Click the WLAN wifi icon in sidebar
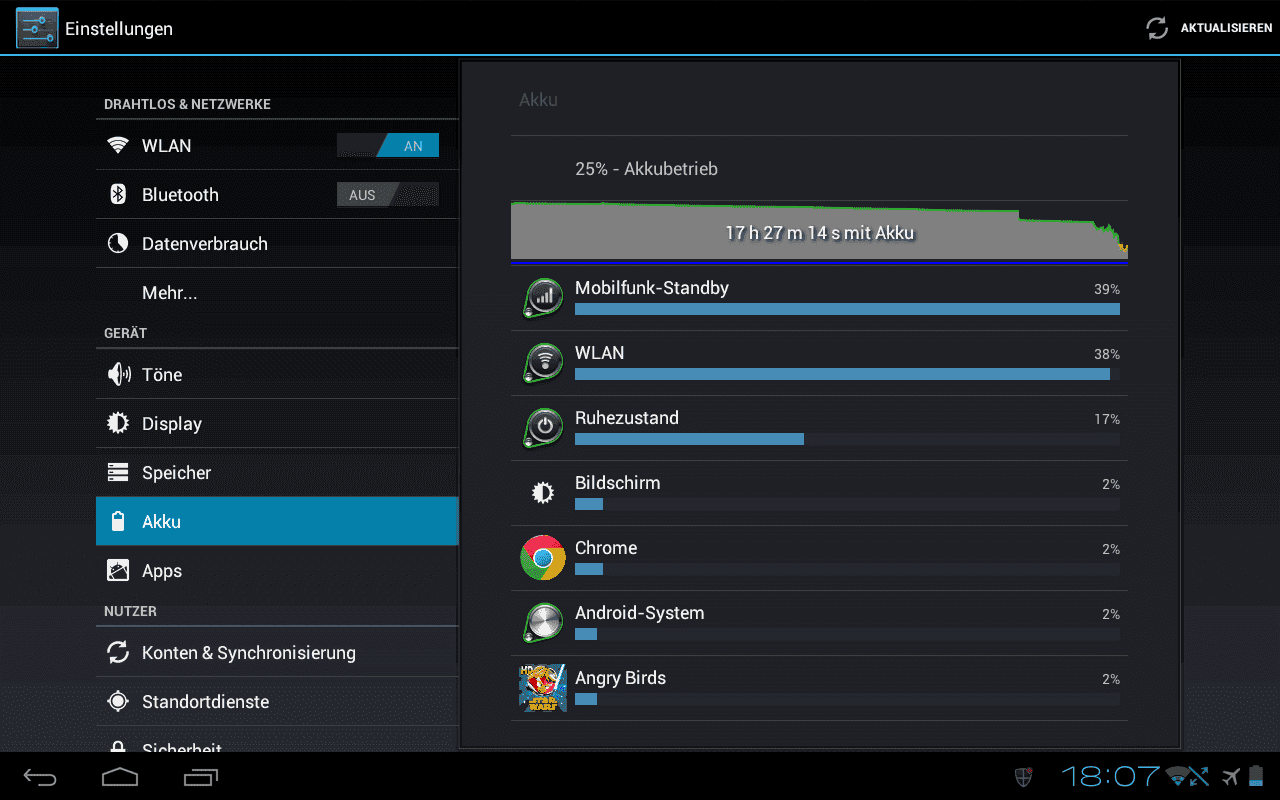The image size is (1280, 800). tap(118, 146)
